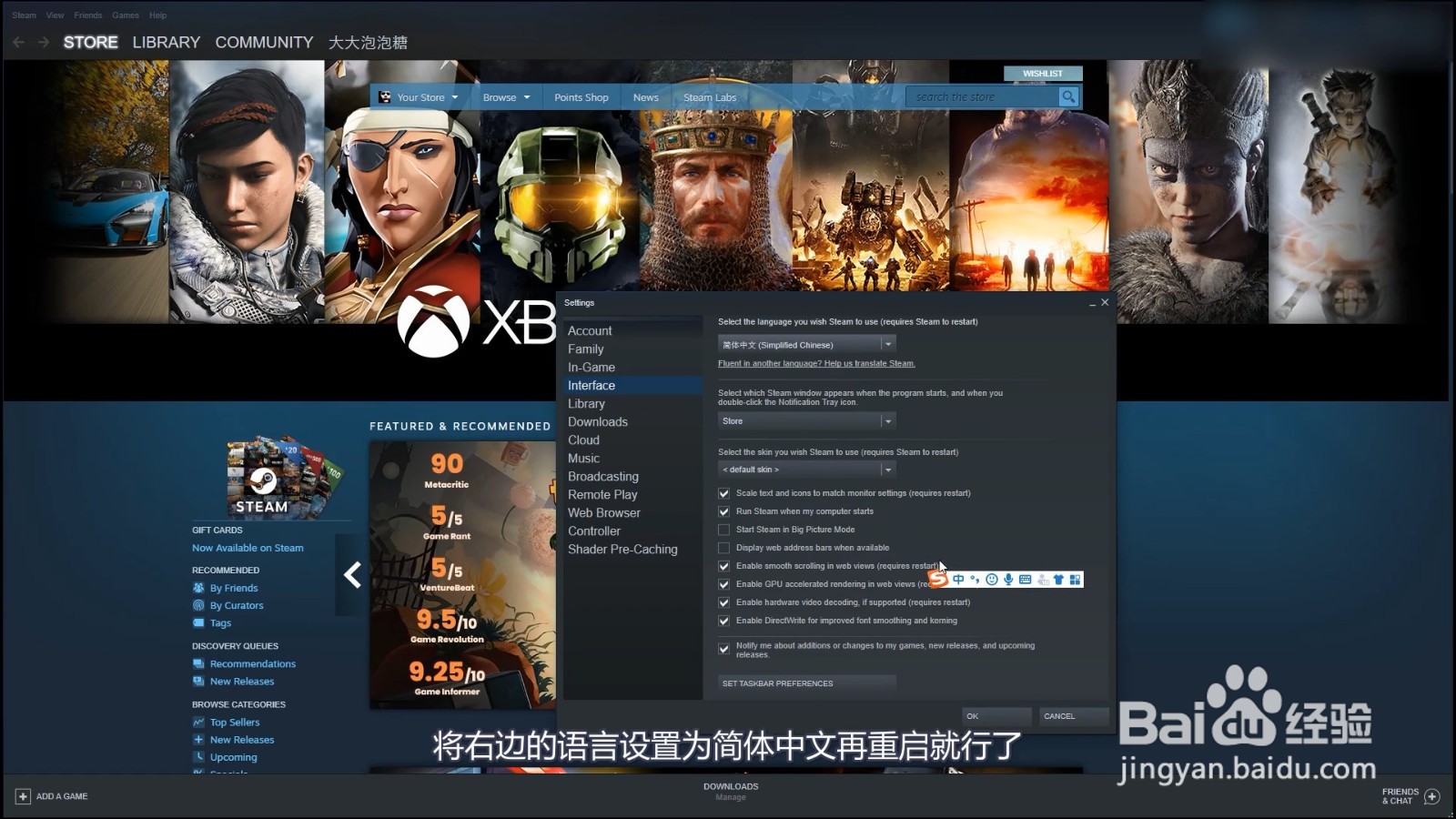Open the Help menu
The image size is (1456, 819).
158,15
